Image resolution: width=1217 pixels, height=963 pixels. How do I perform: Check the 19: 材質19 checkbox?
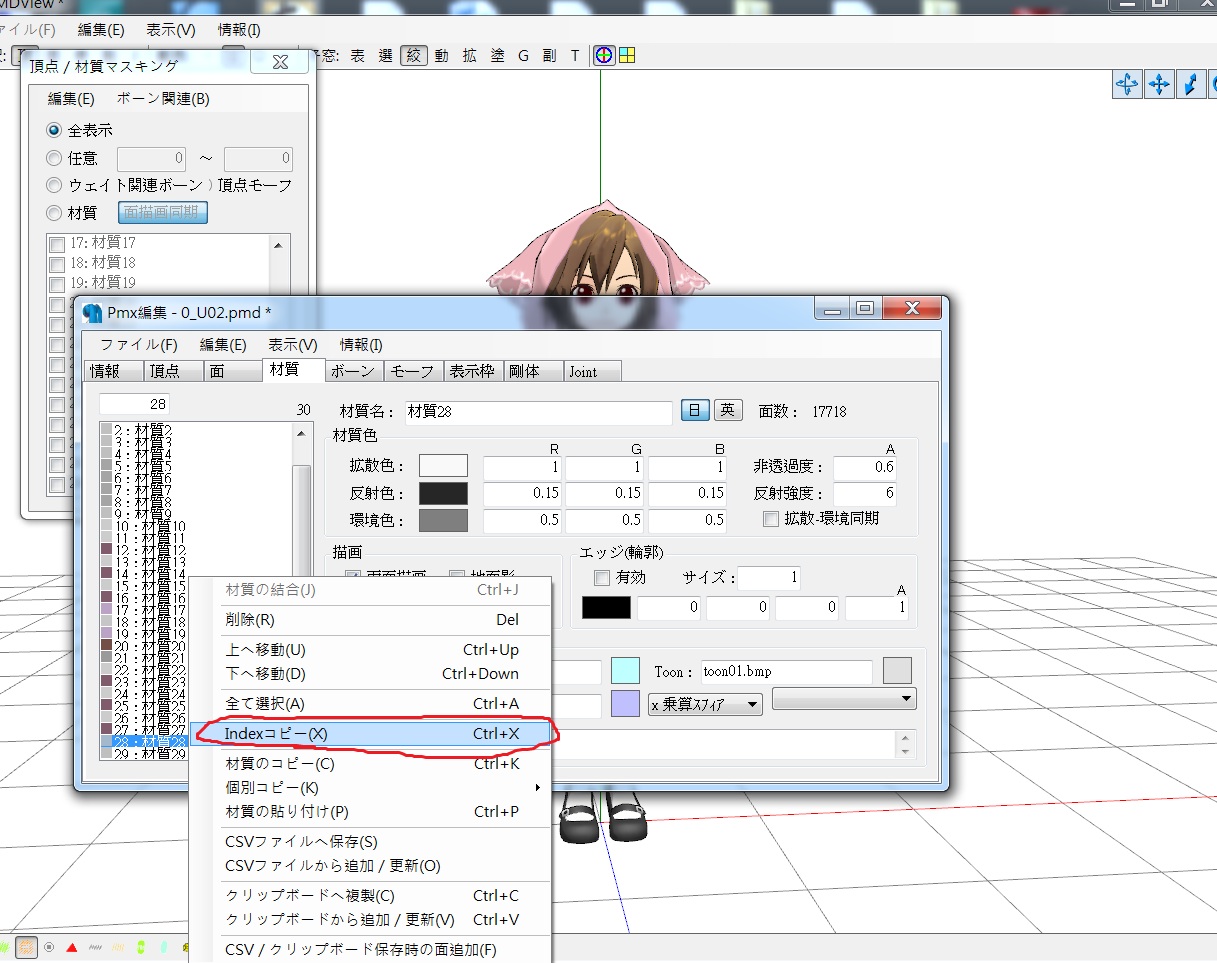(57, 283)
